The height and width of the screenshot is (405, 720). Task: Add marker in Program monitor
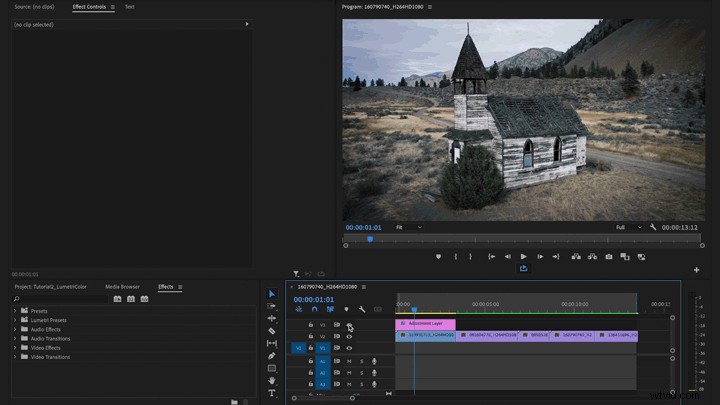pyautogui.click(x=439, y=257)
